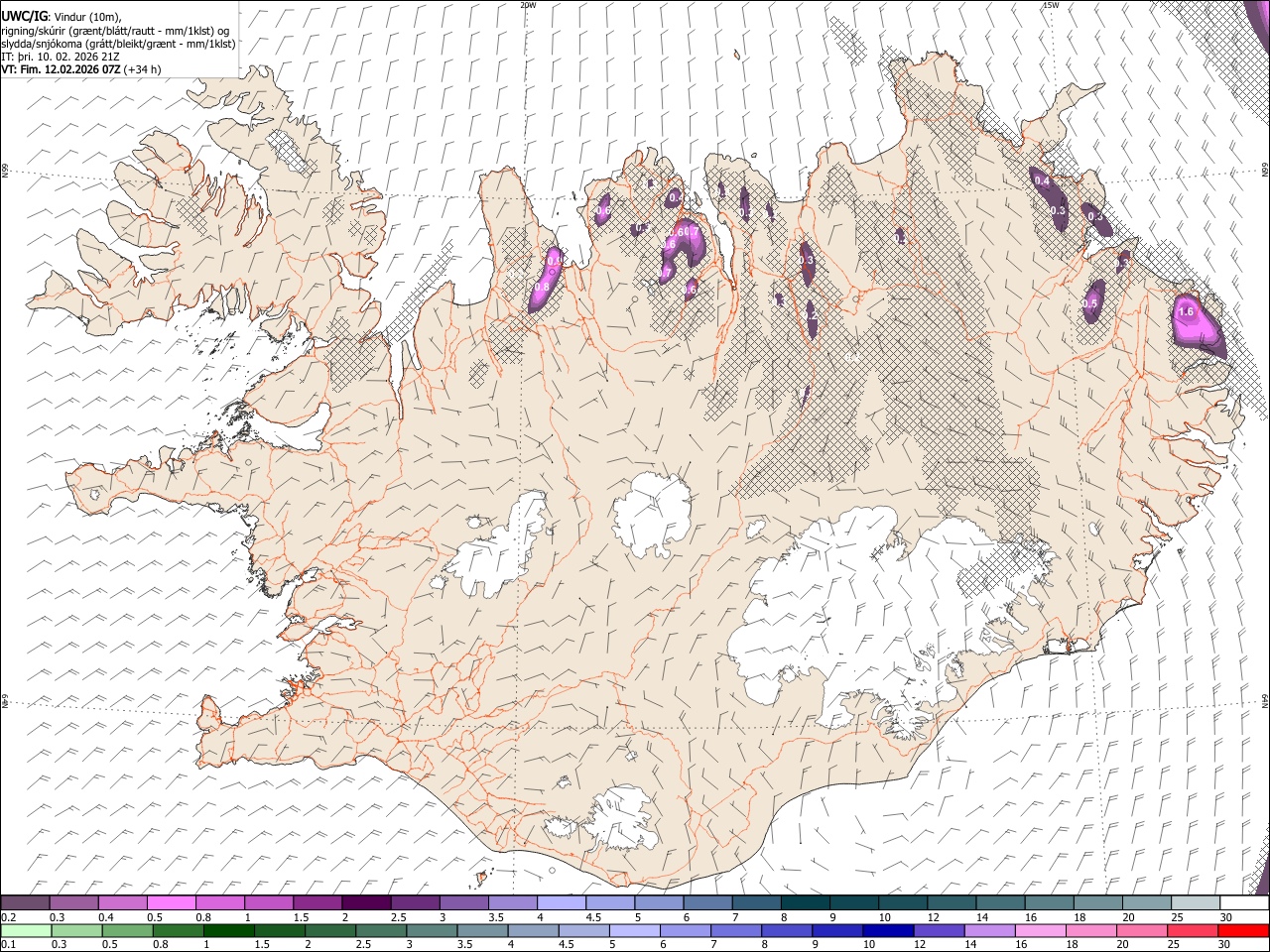Click the blue lower swatch between 8 and 9

(x=786, y=931)
